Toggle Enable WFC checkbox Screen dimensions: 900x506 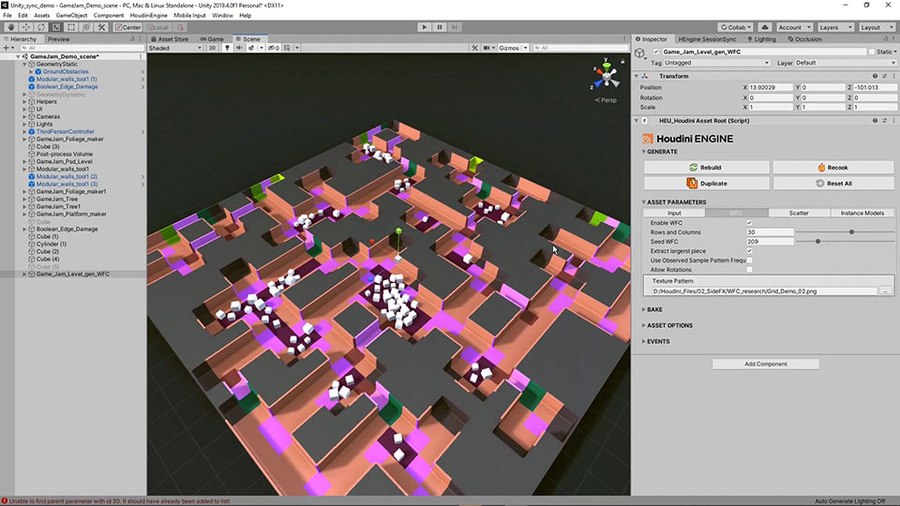click(x=749, y=223)
